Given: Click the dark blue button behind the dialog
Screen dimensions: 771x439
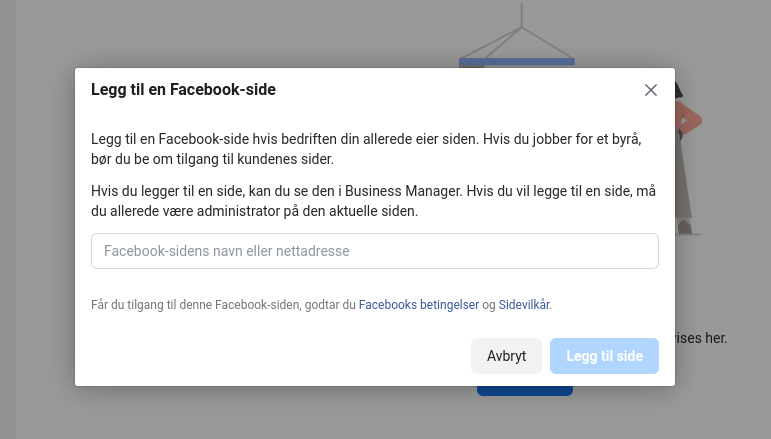Looking at the screenshot, I should coord(525,391).
